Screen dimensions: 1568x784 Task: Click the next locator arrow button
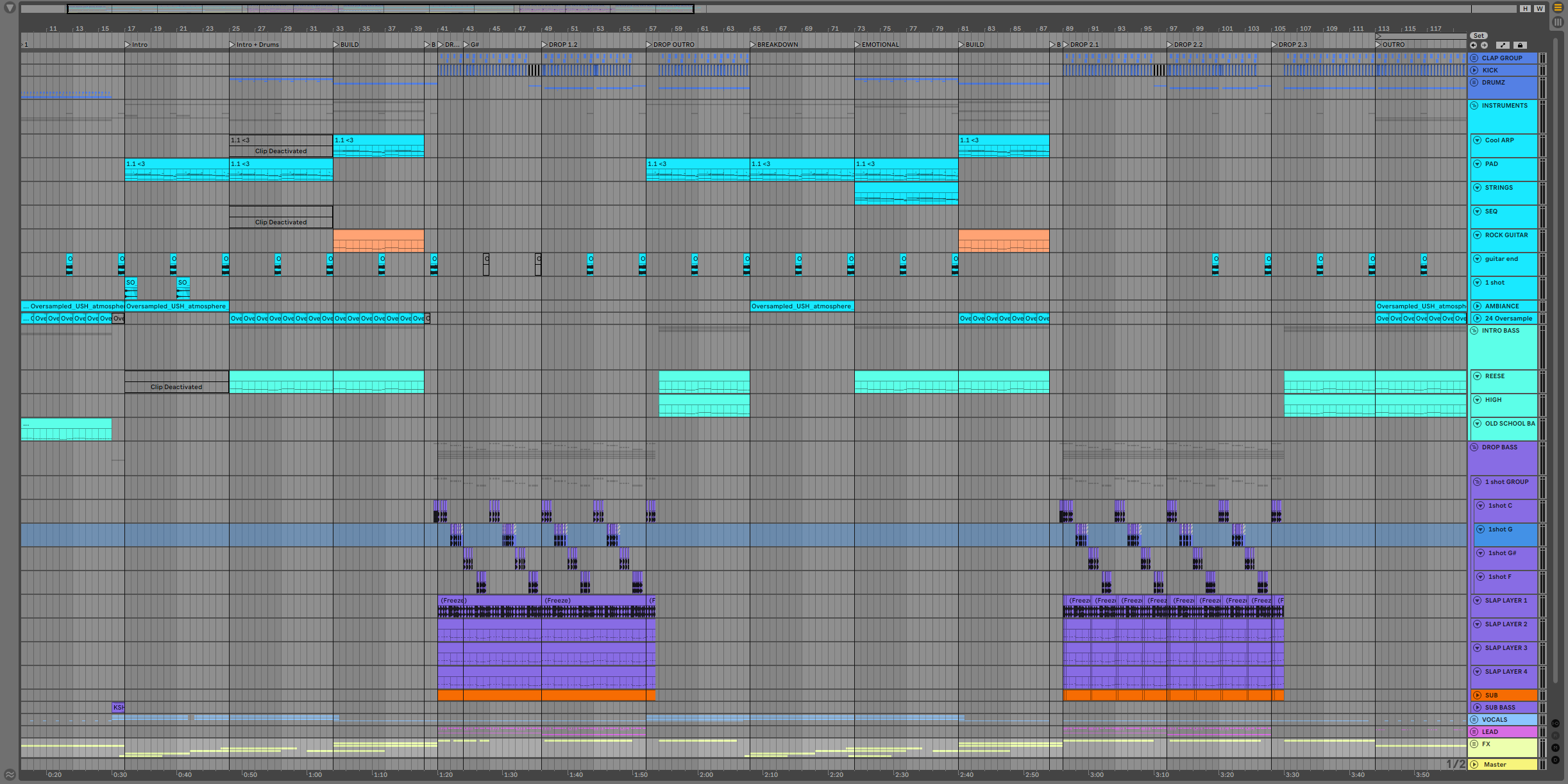coord(1484,46)
